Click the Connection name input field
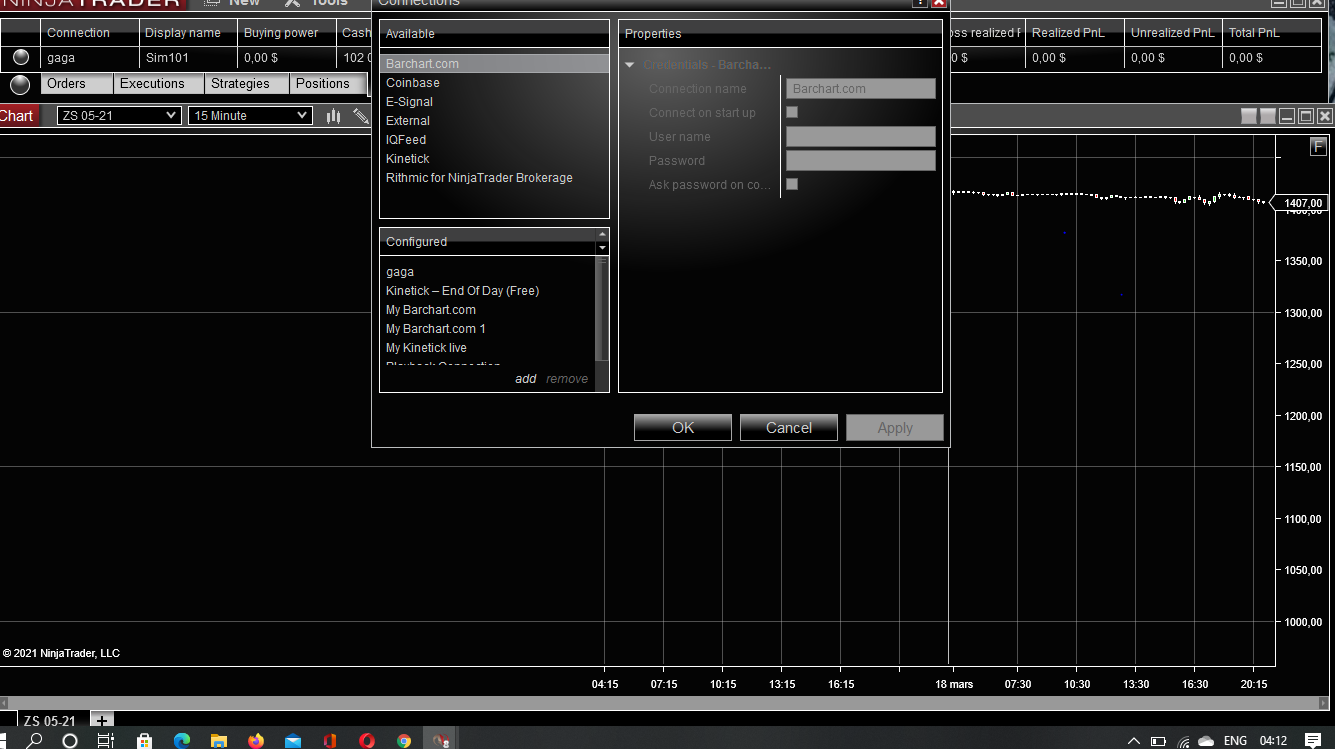 (x=861, y=89)
